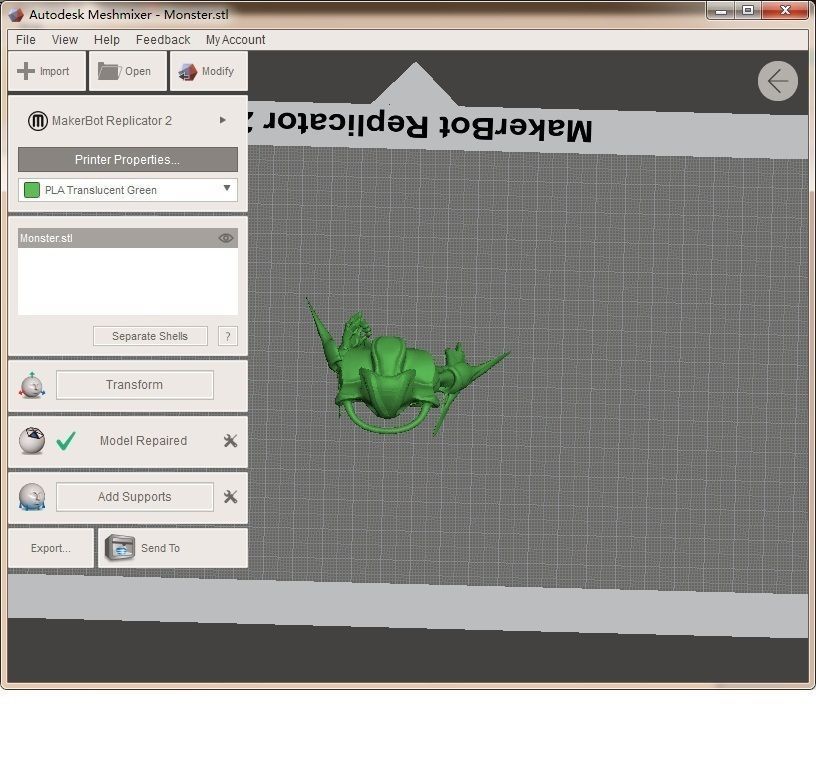Send model to printer with Send To
The image size is (816, 779).
(x=173, y=548)
